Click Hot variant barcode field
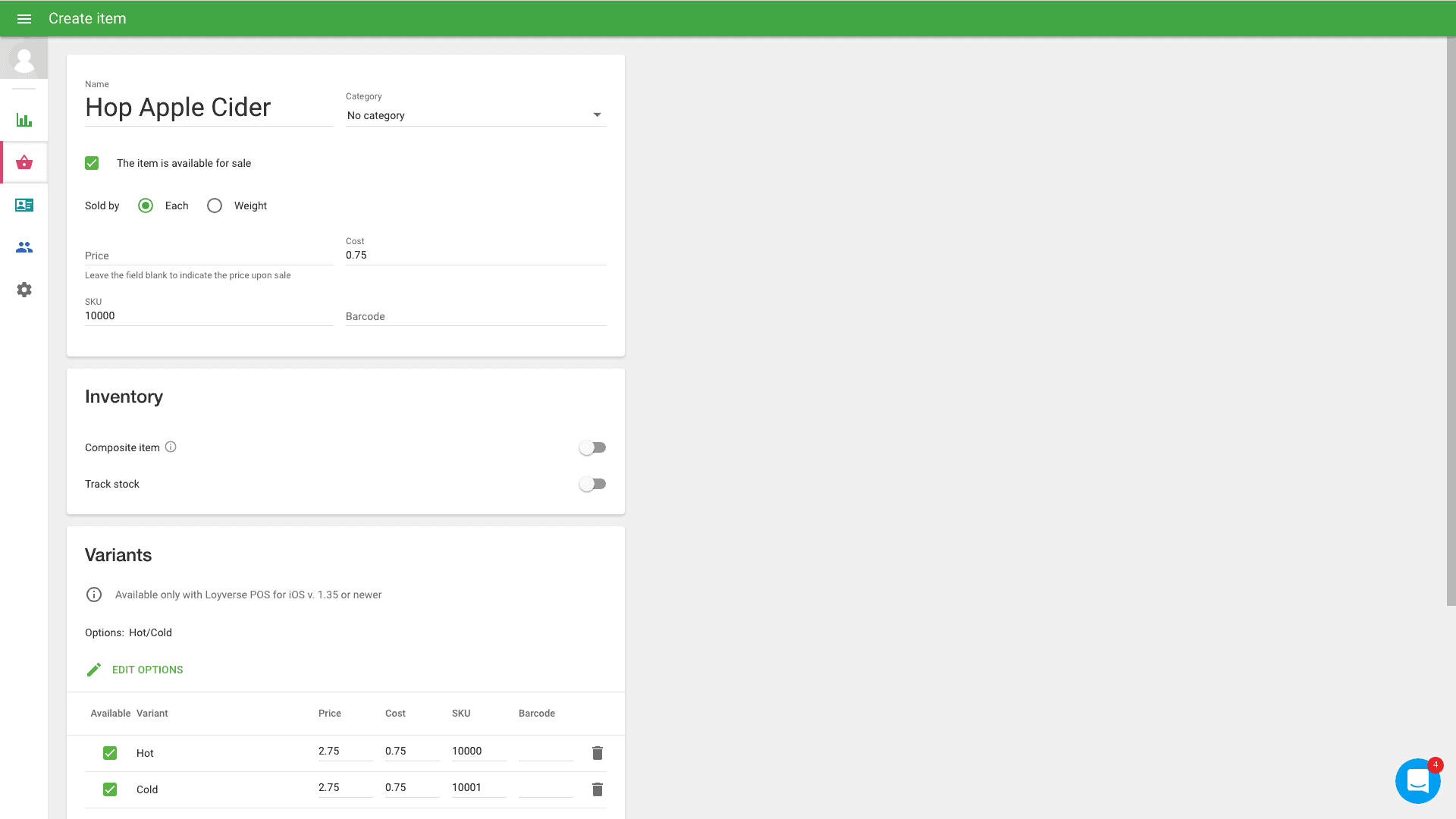 tap(546, 752)
